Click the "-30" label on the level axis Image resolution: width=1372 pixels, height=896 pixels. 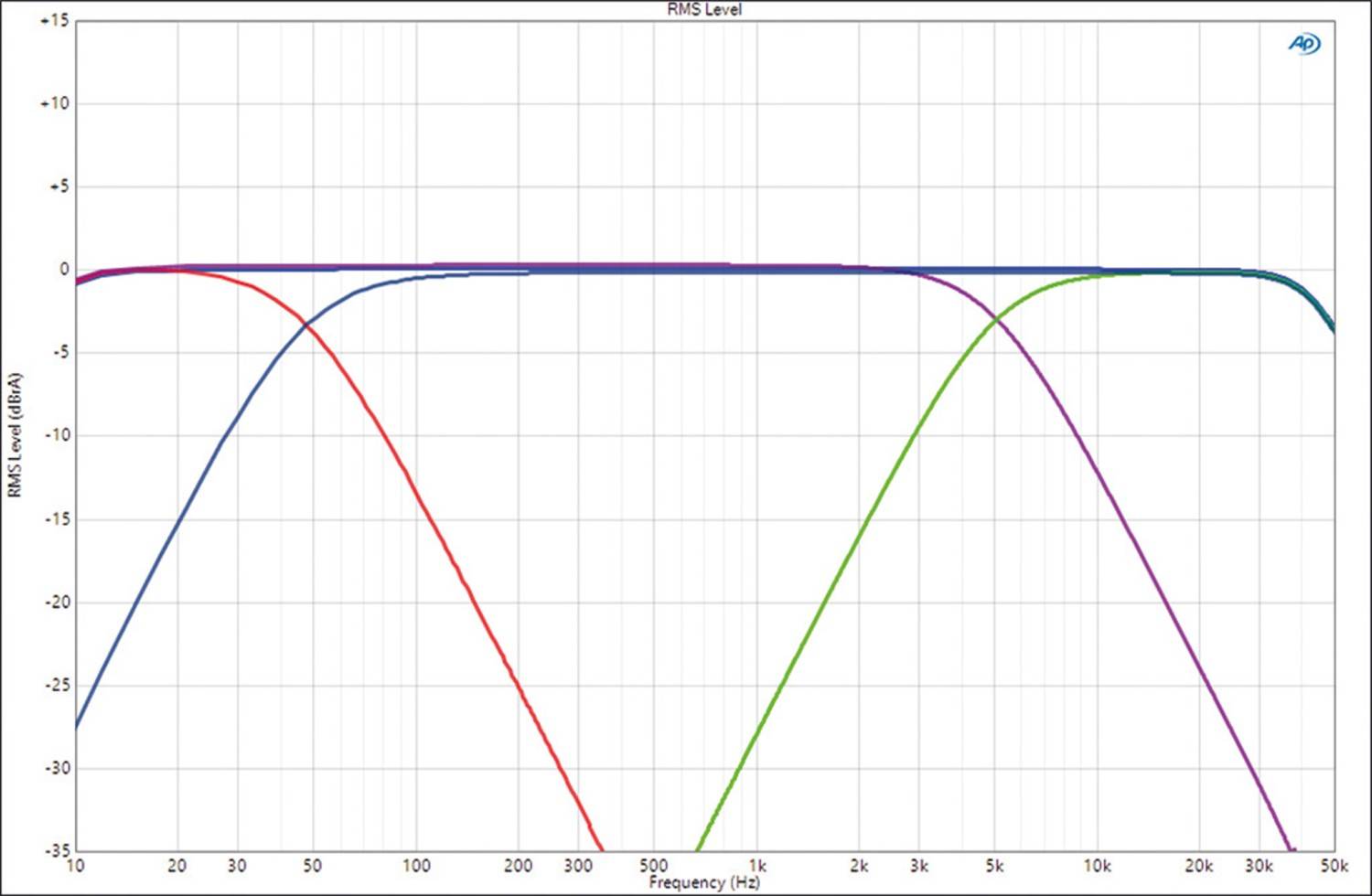[57, 768]
